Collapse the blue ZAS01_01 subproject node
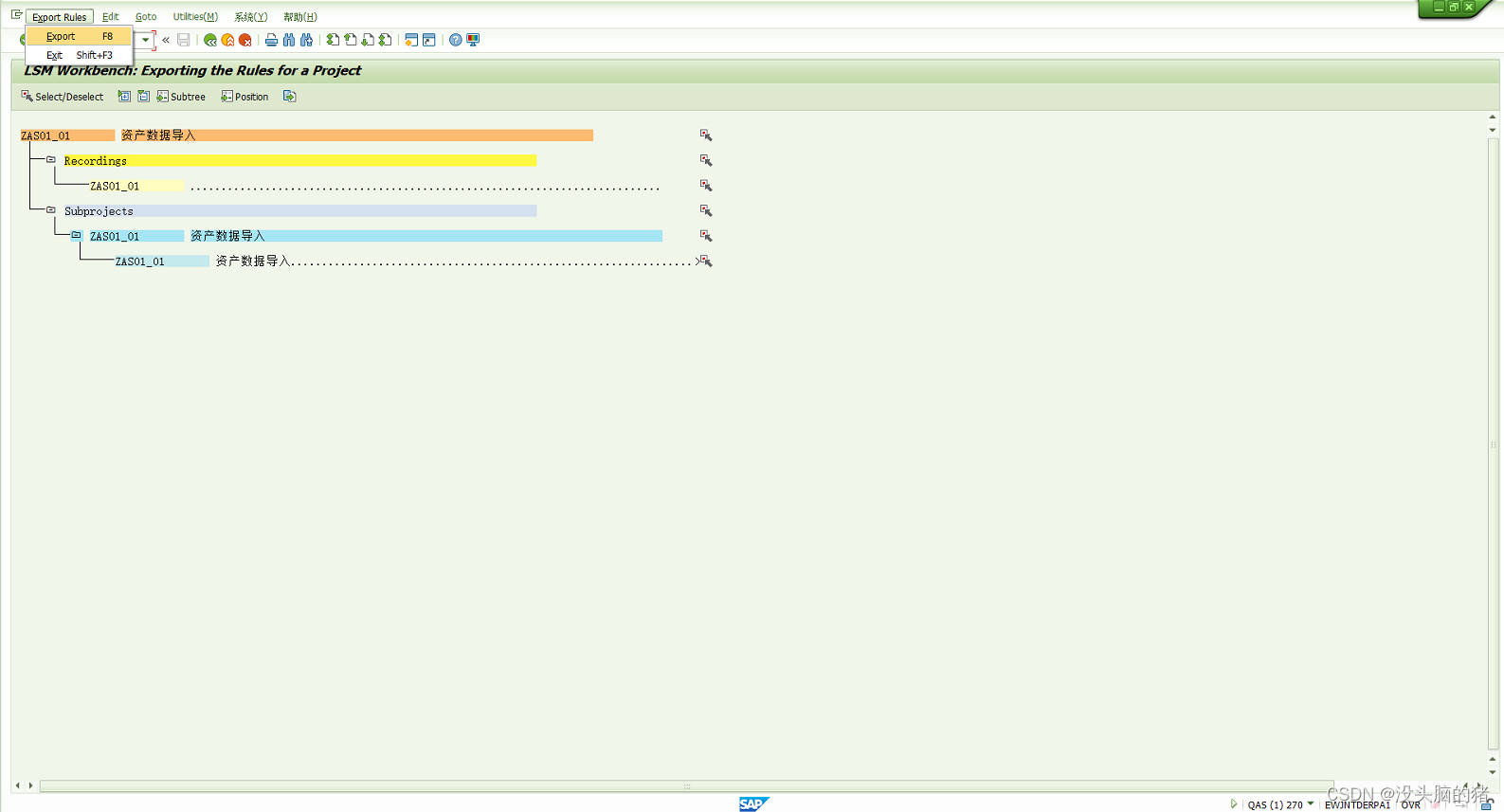Image resolution: width=1504 pixels, height=812 pixels. (77, 235)
